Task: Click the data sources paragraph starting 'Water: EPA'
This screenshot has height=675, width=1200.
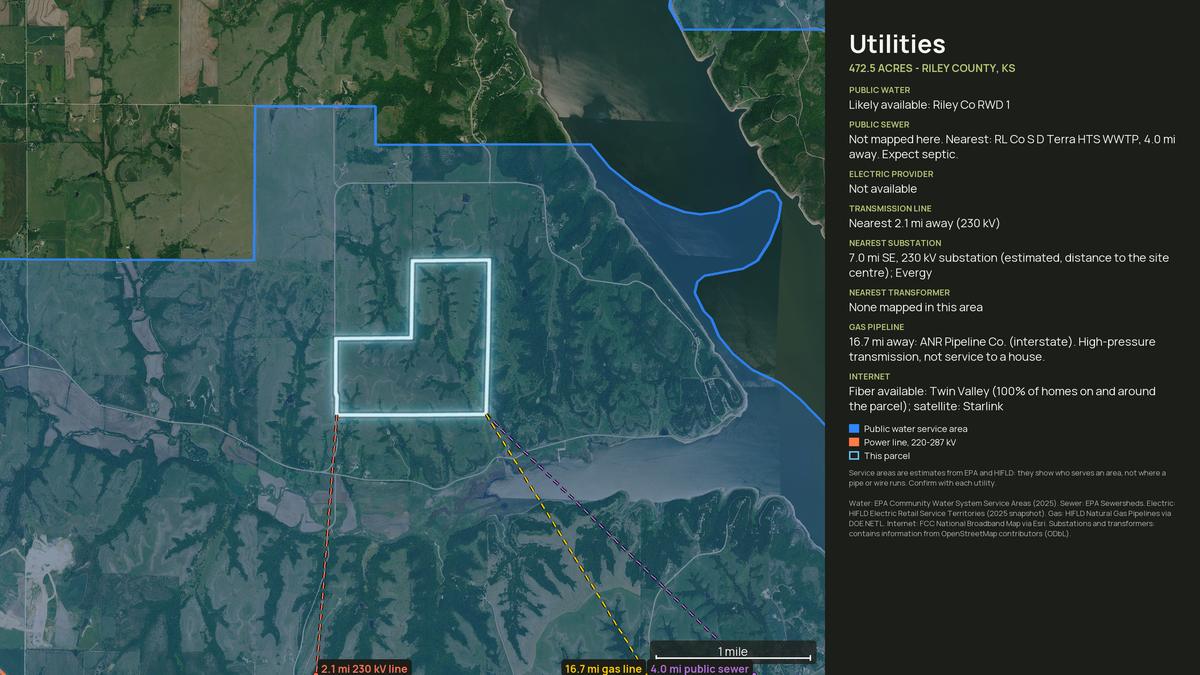Action: click(x=1011, y=518)
